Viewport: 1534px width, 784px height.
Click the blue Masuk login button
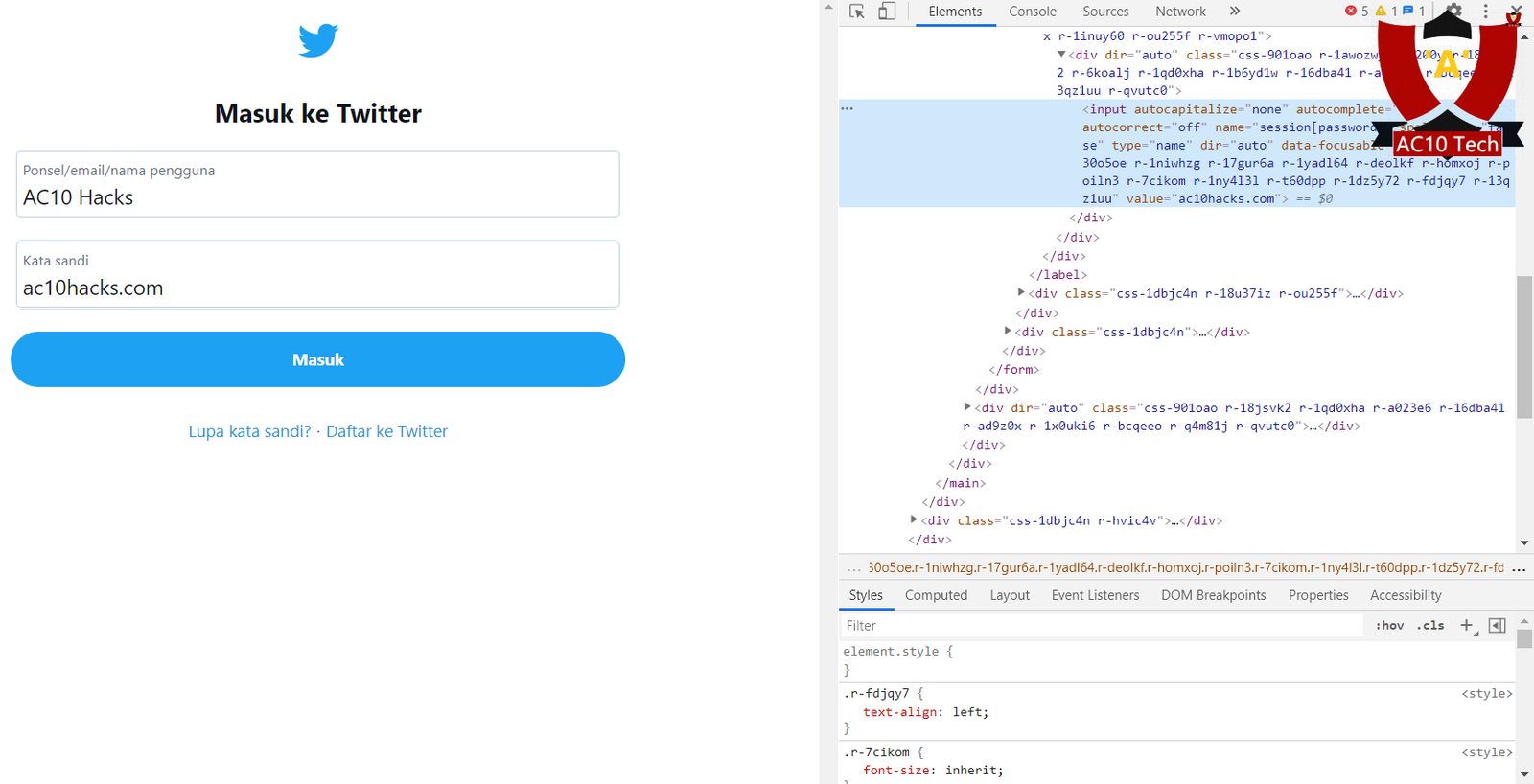pyautogui.click(x=317, y=359)
